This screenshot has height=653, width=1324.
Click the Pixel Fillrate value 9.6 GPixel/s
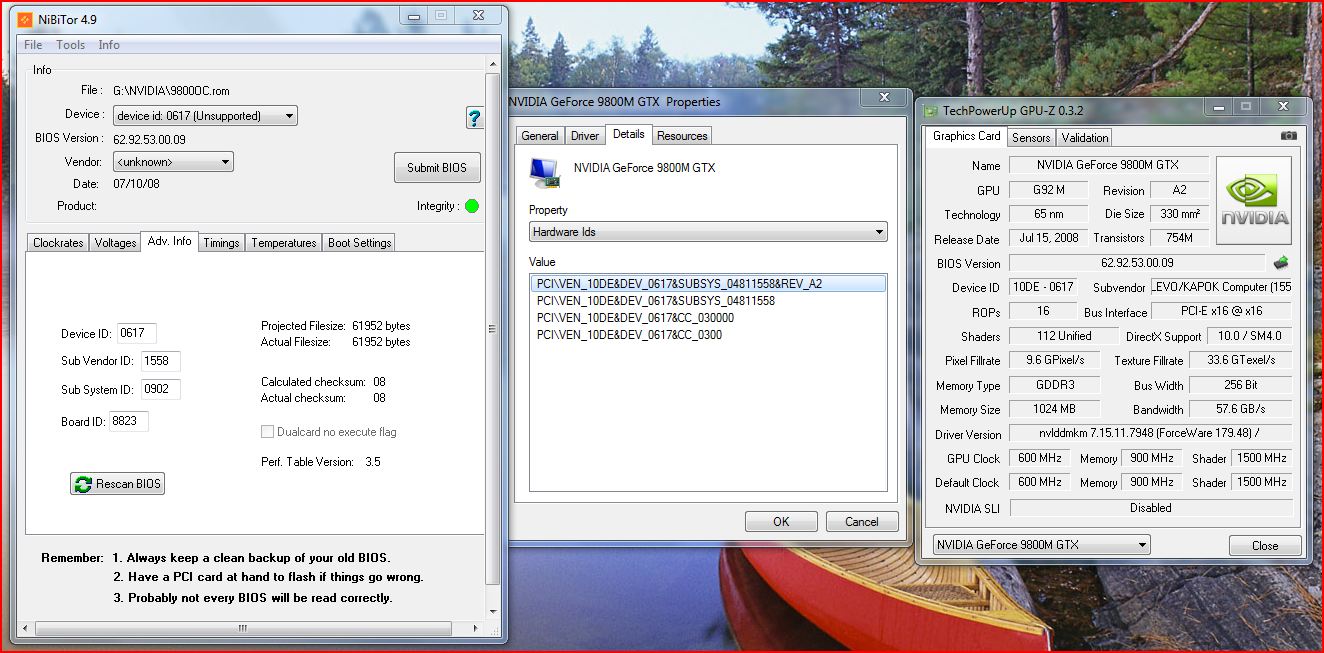[1054, 361]
